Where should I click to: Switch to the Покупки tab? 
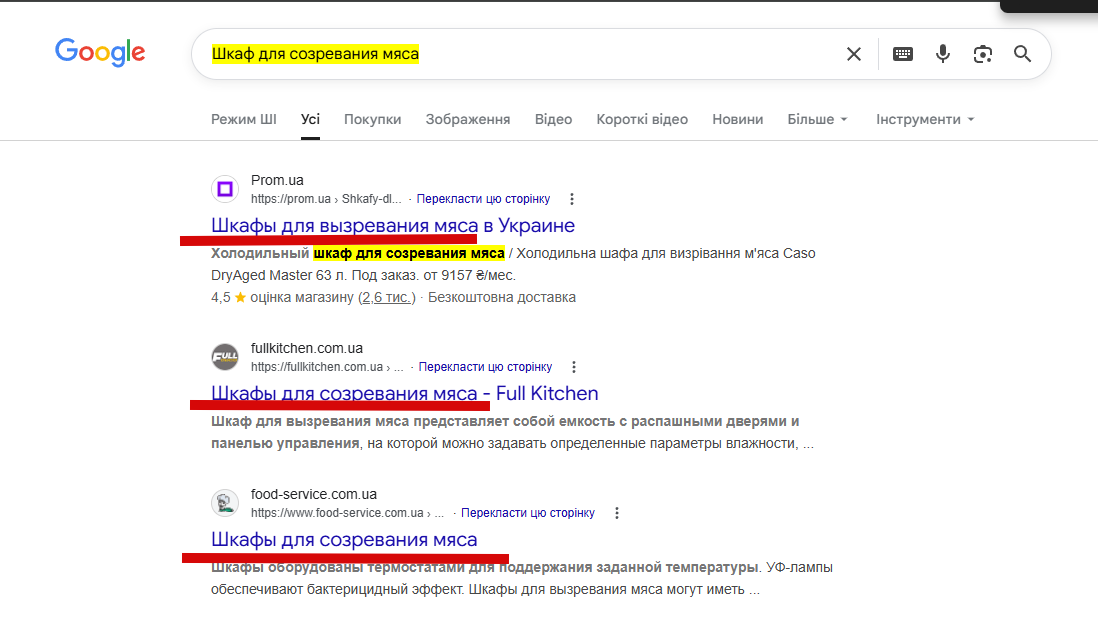coord(373,119)
